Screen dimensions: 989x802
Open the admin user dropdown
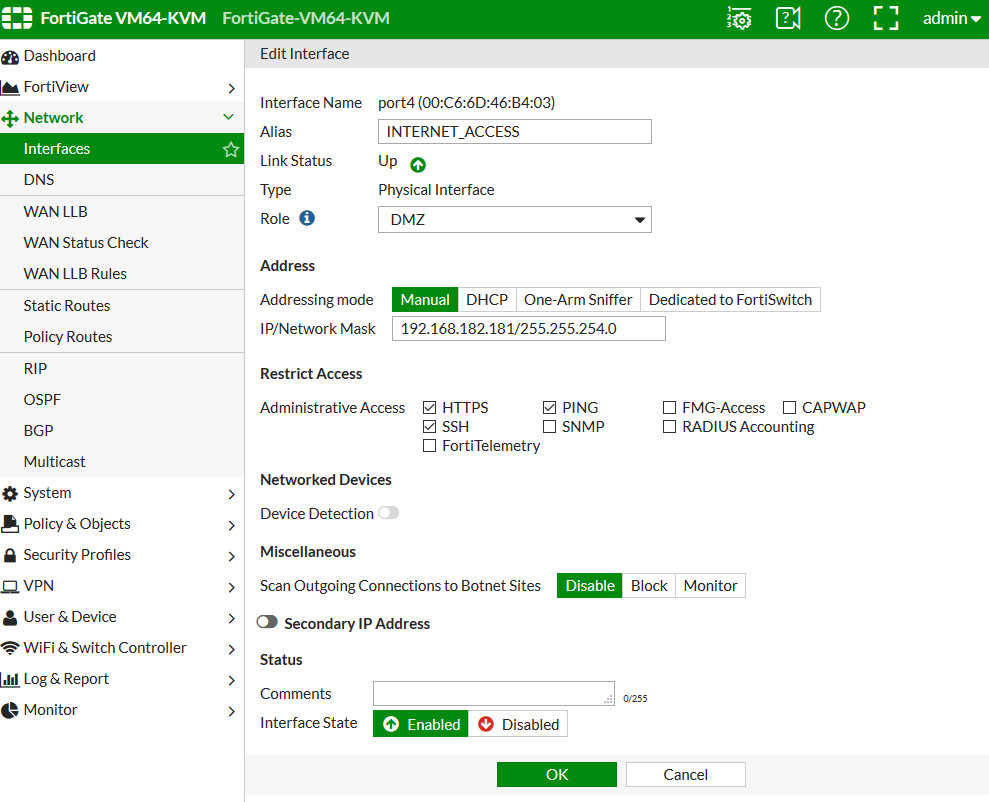point(951,19)
